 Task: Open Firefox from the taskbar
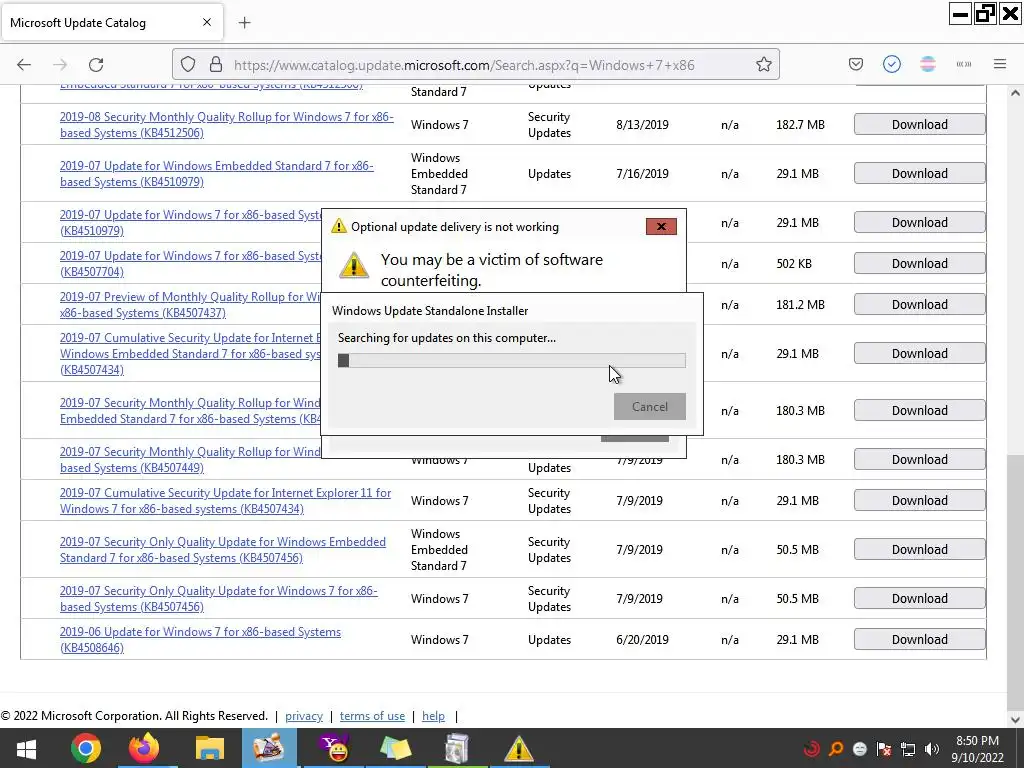(144, 748)
